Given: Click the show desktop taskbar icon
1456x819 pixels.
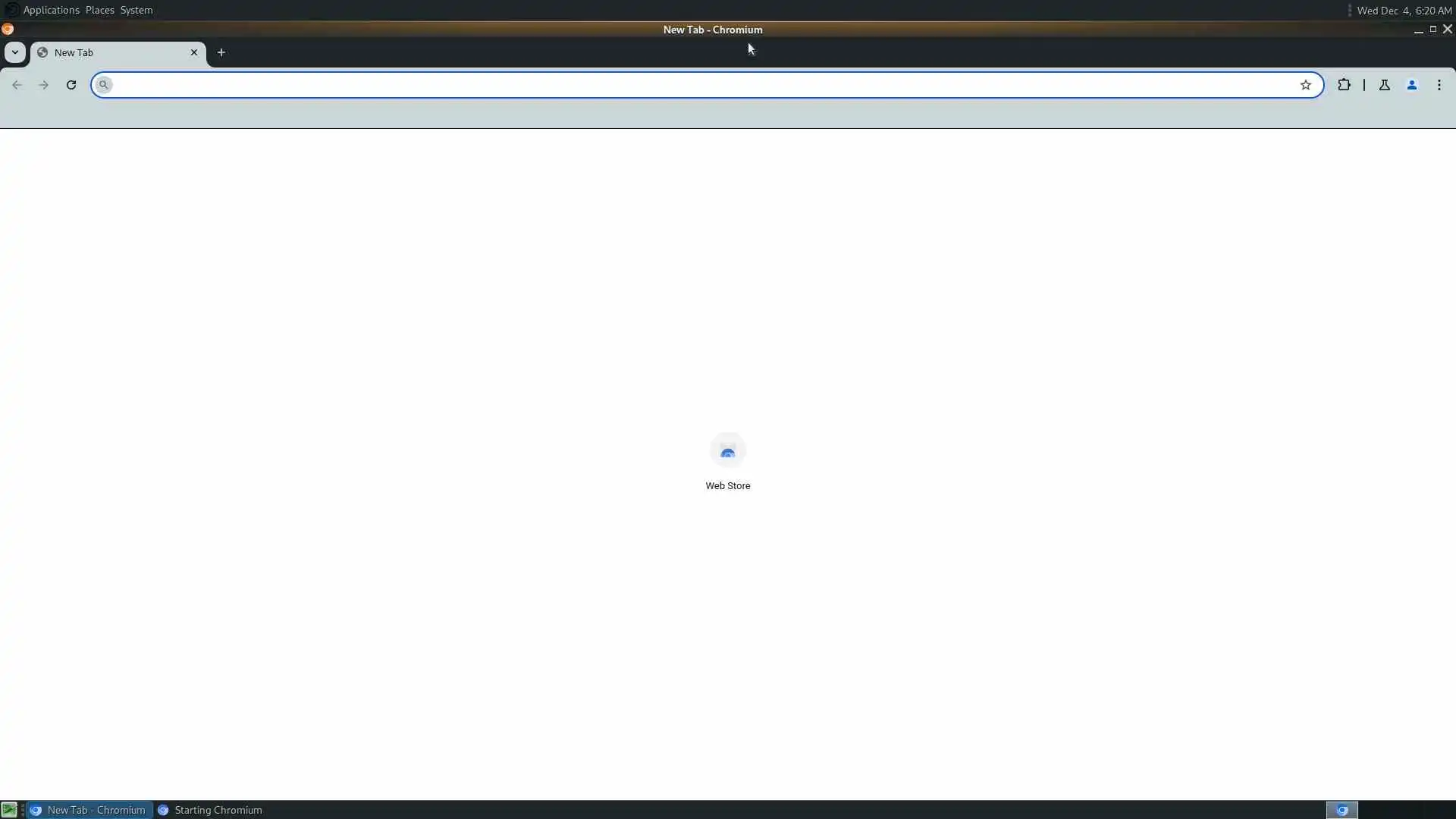Looking at the screenshot, I should pyautogui.click(x=9, y=810).
